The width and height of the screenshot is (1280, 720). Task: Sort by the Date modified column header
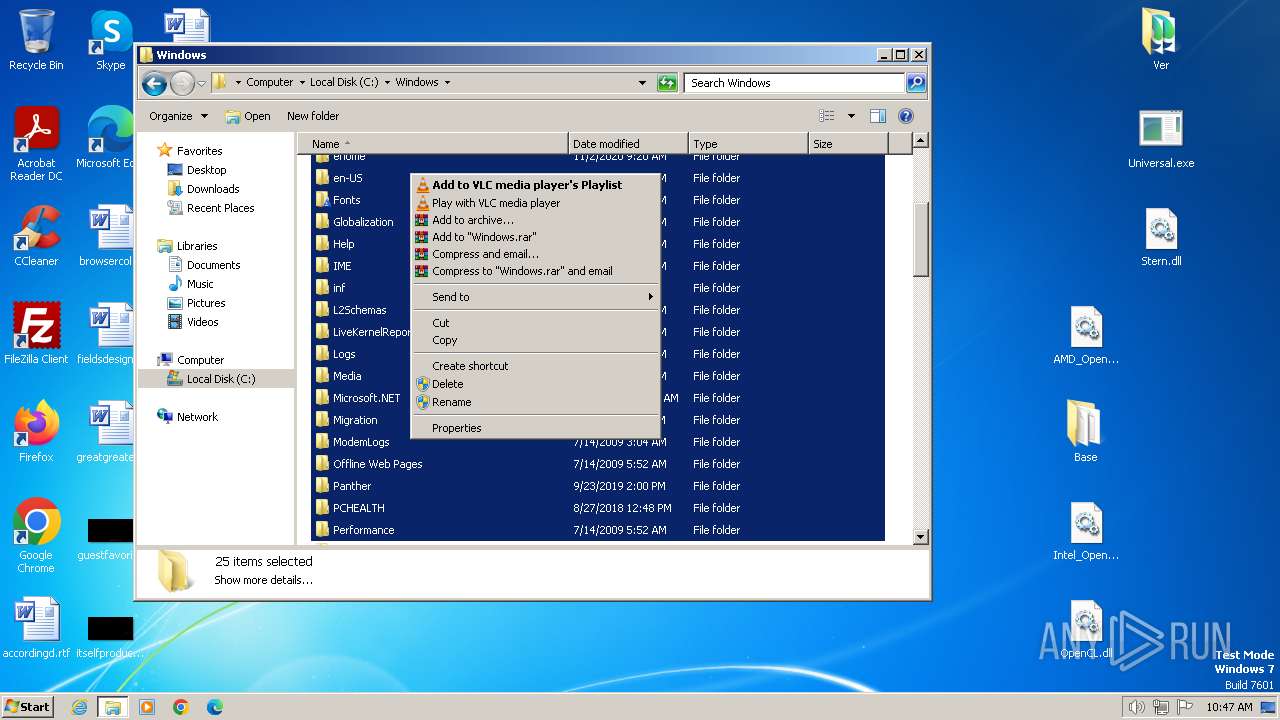click(628, 144)
